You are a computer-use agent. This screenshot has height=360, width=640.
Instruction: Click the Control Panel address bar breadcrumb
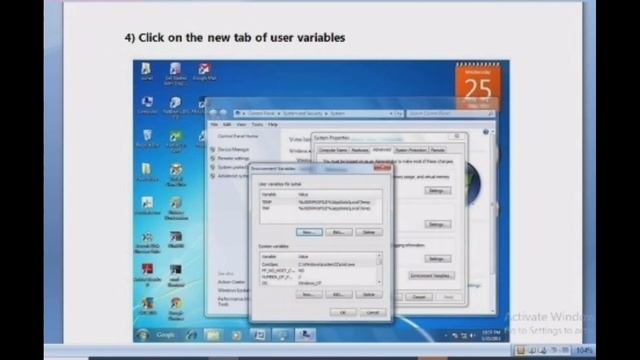[x=318, y=113]
